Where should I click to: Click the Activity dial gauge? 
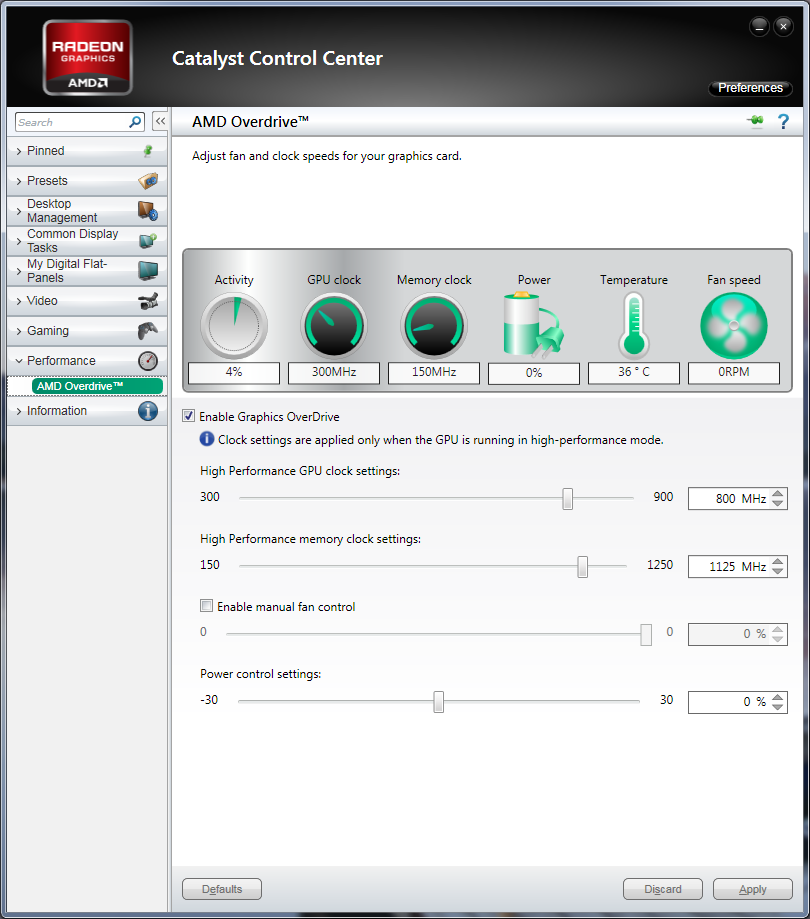point(234,326)
